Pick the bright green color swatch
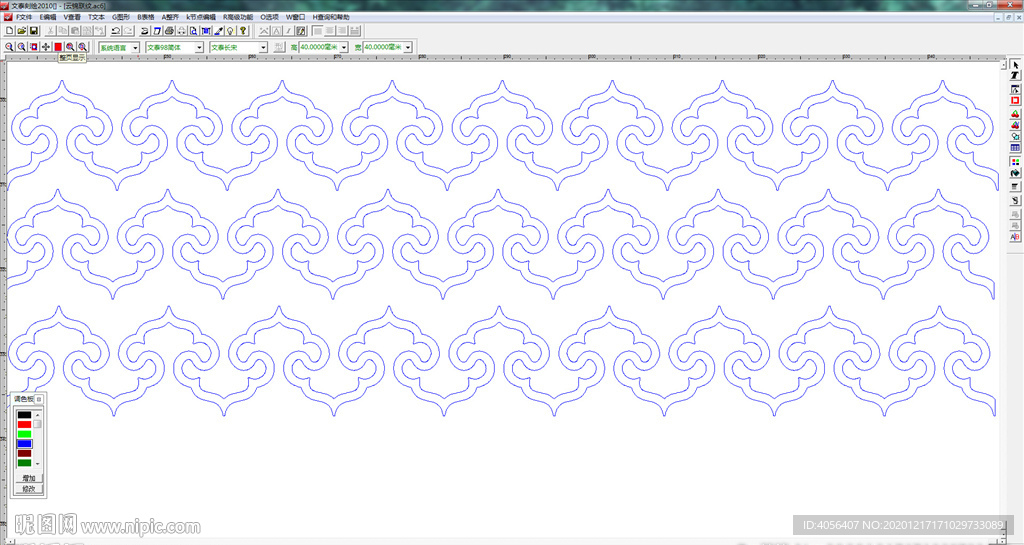Screen dimensions: 1024x545 point(24,434)
